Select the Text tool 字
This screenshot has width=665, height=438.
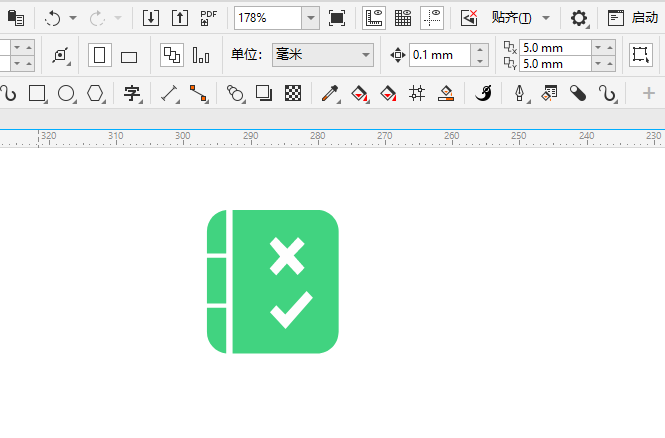pyautogui.click(x=132, y=93)
